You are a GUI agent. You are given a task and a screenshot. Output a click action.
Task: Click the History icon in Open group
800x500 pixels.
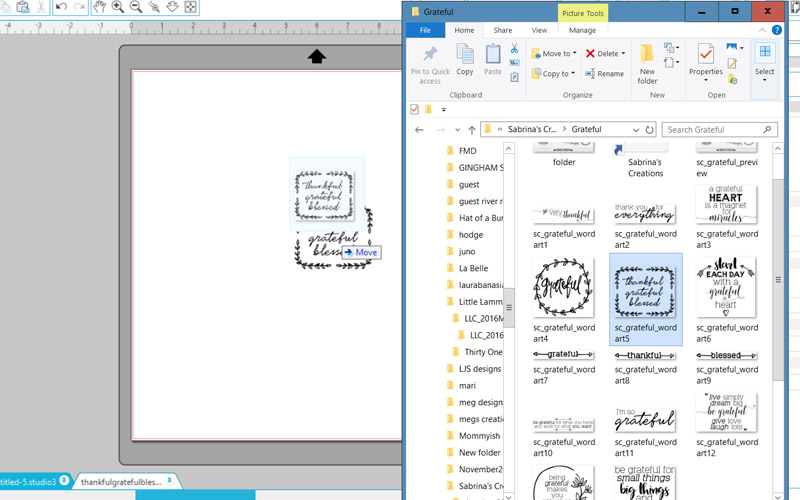coord(732,79)
